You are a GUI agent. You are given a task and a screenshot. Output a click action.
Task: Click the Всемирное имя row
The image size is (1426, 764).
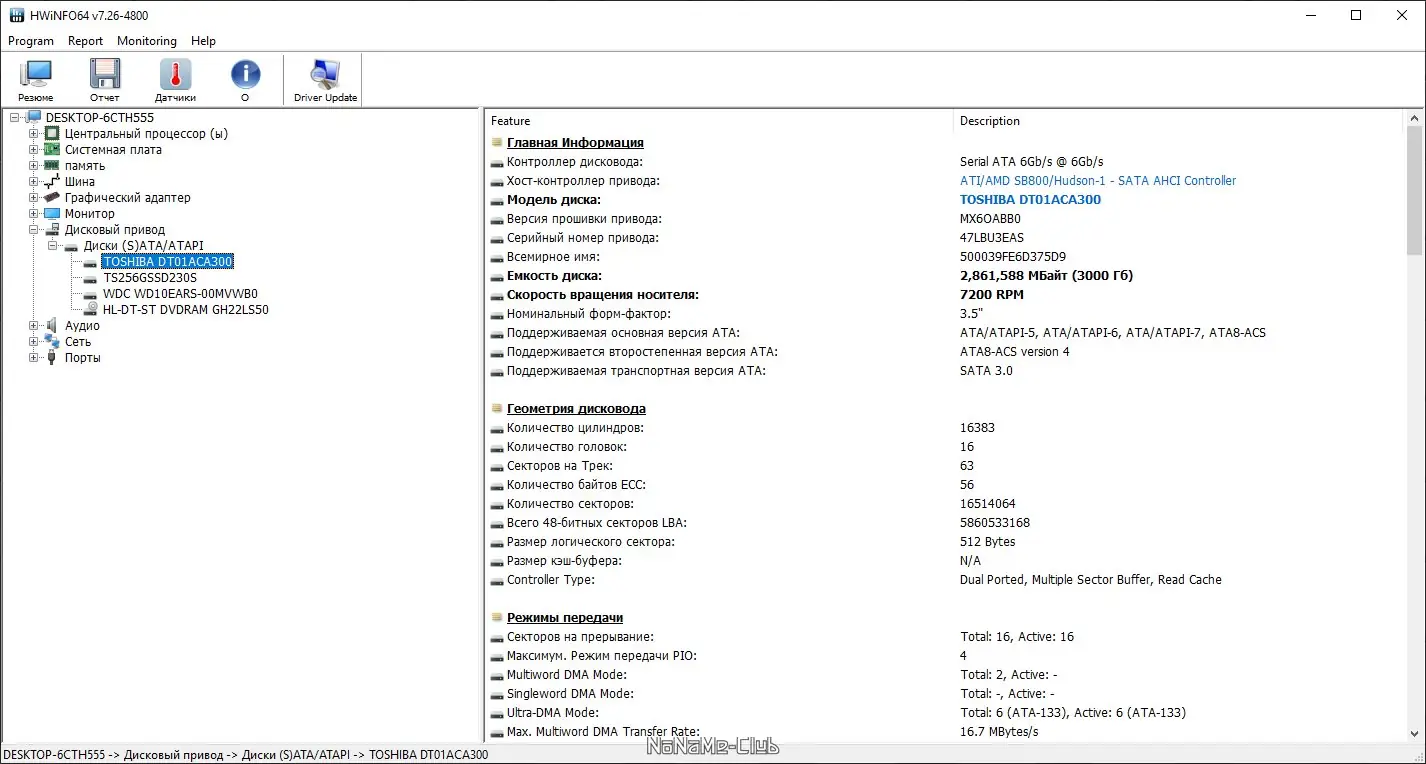coord(946,257)
